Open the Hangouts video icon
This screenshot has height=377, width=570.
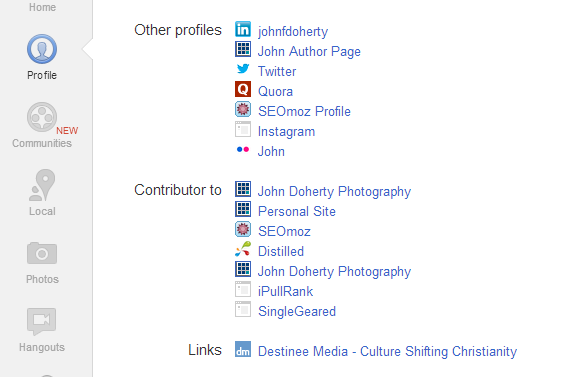[x=41, y=321]
